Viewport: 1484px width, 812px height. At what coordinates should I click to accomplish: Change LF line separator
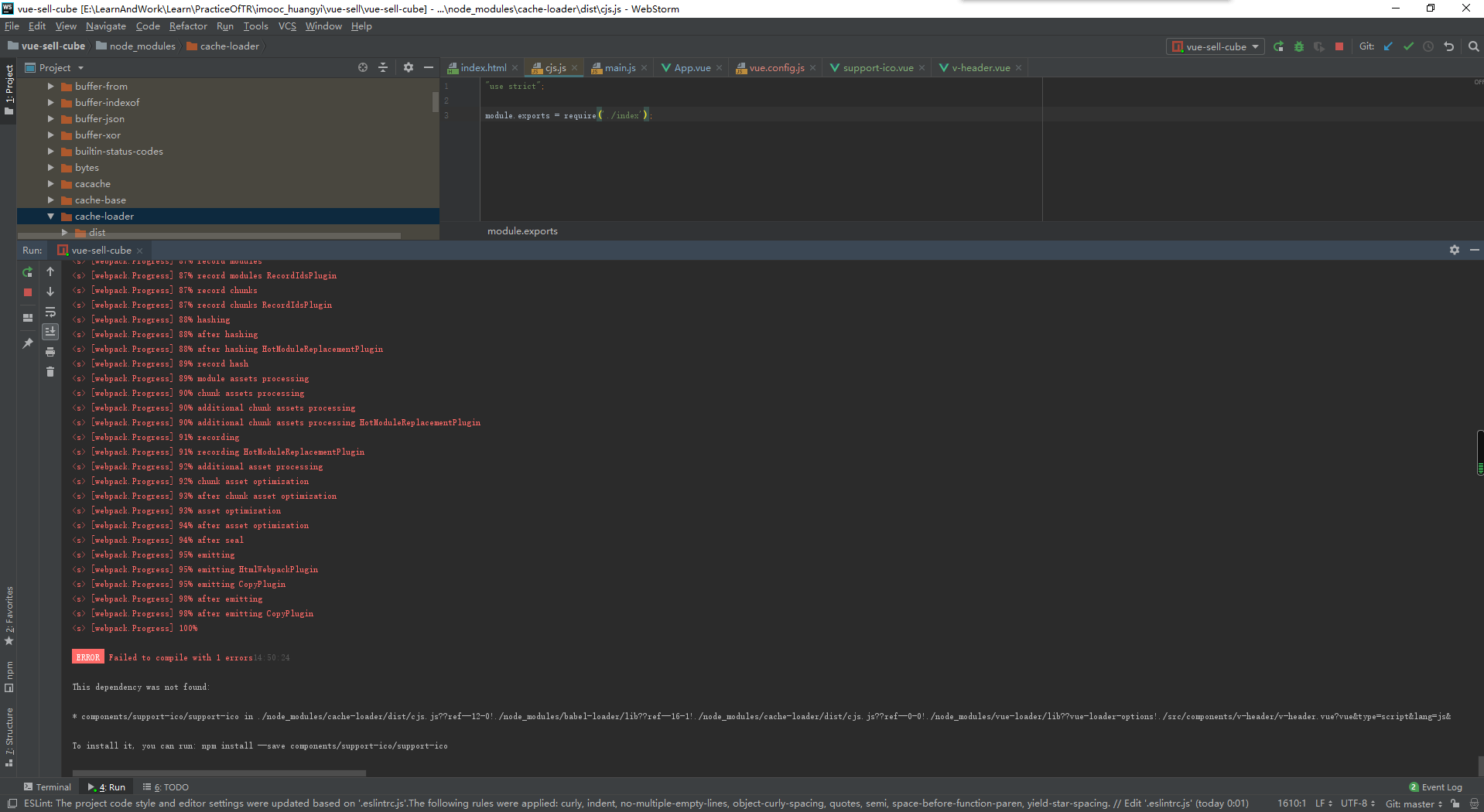1324,803
